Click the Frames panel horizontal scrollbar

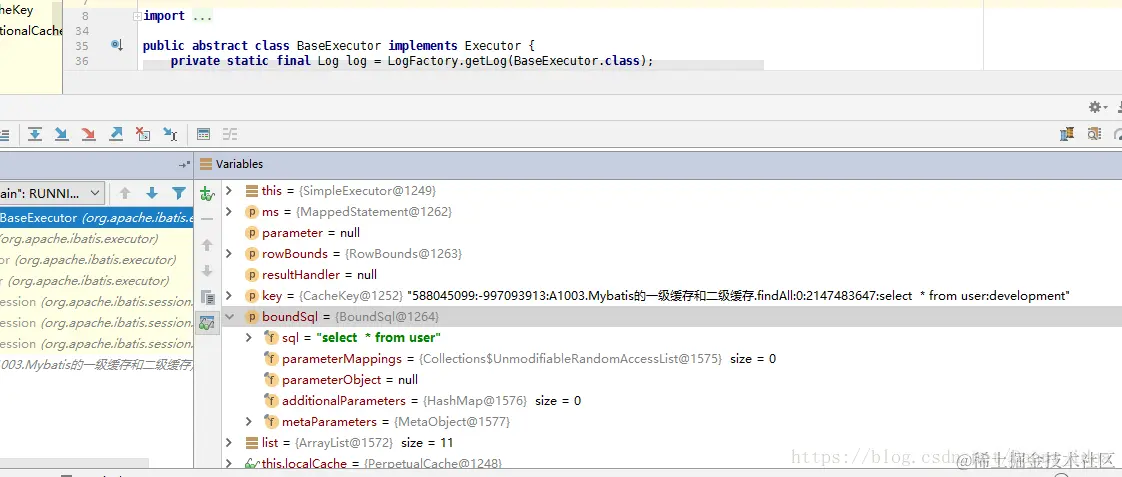[x=74, y=463]
